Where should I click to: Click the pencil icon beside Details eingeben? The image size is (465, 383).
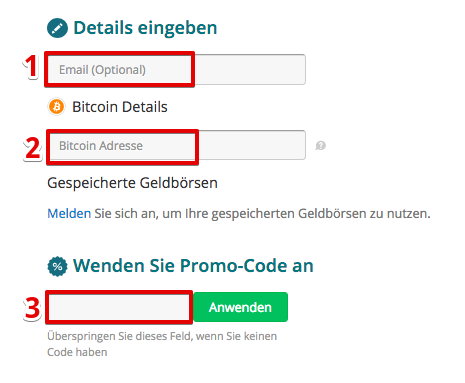[x=57, y=28]
